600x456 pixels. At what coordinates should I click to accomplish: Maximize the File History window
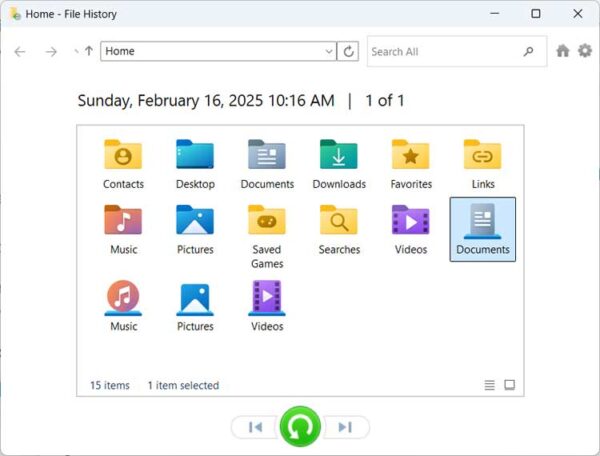point(536,13)
